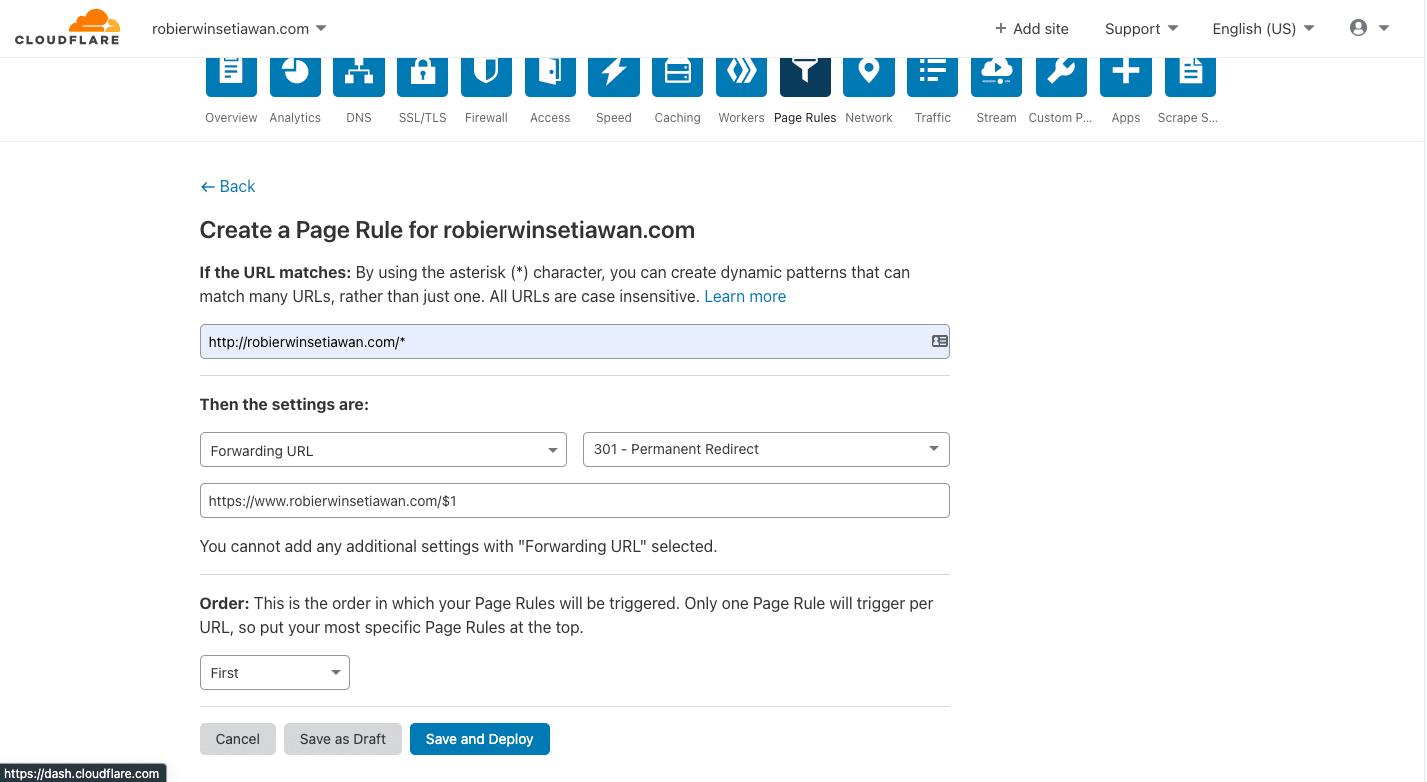Click the DNS label text
The image size is (1427, 782).
(x=359, y=117)
